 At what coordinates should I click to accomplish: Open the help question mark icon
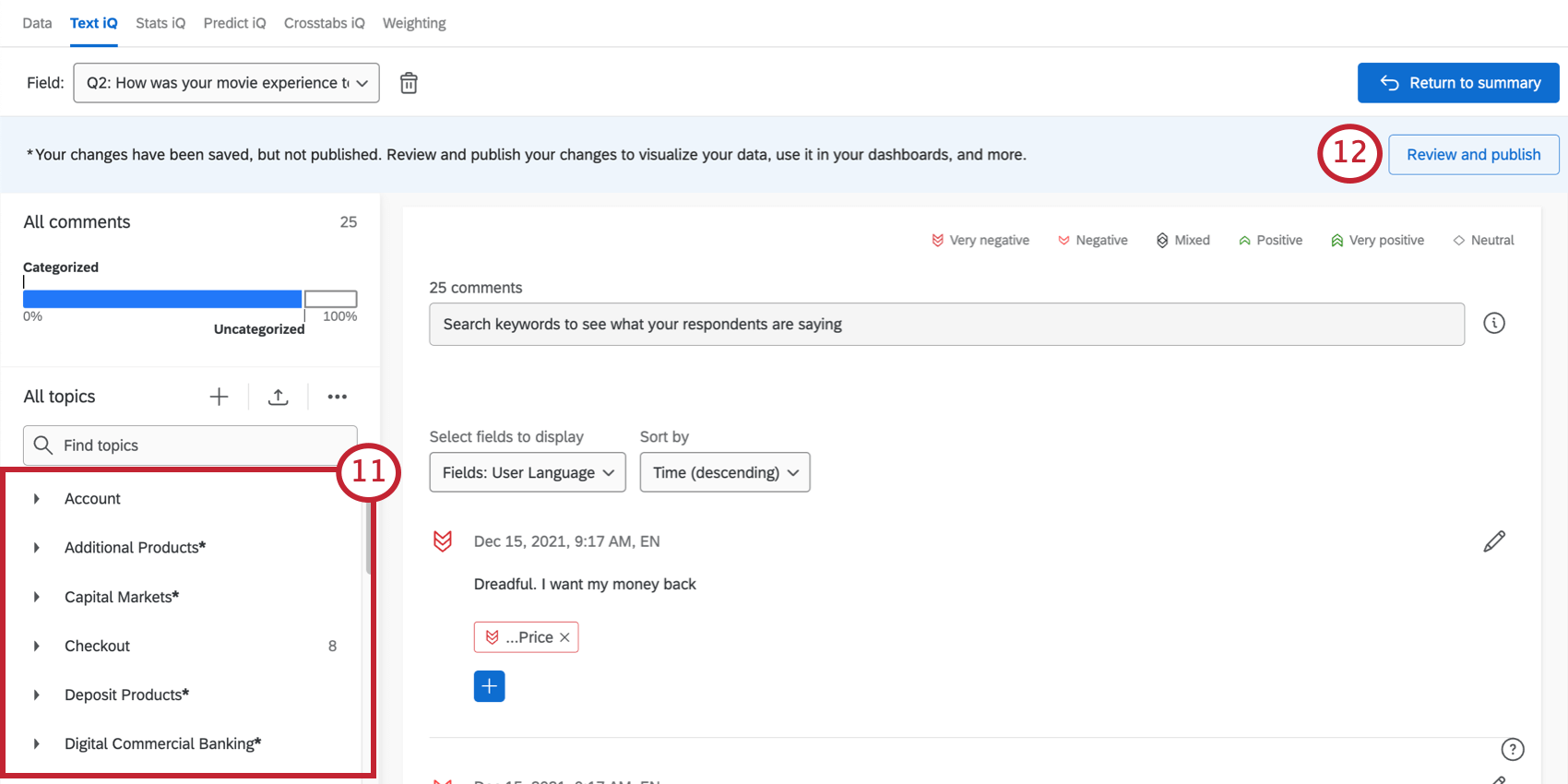click(1512, 749)
